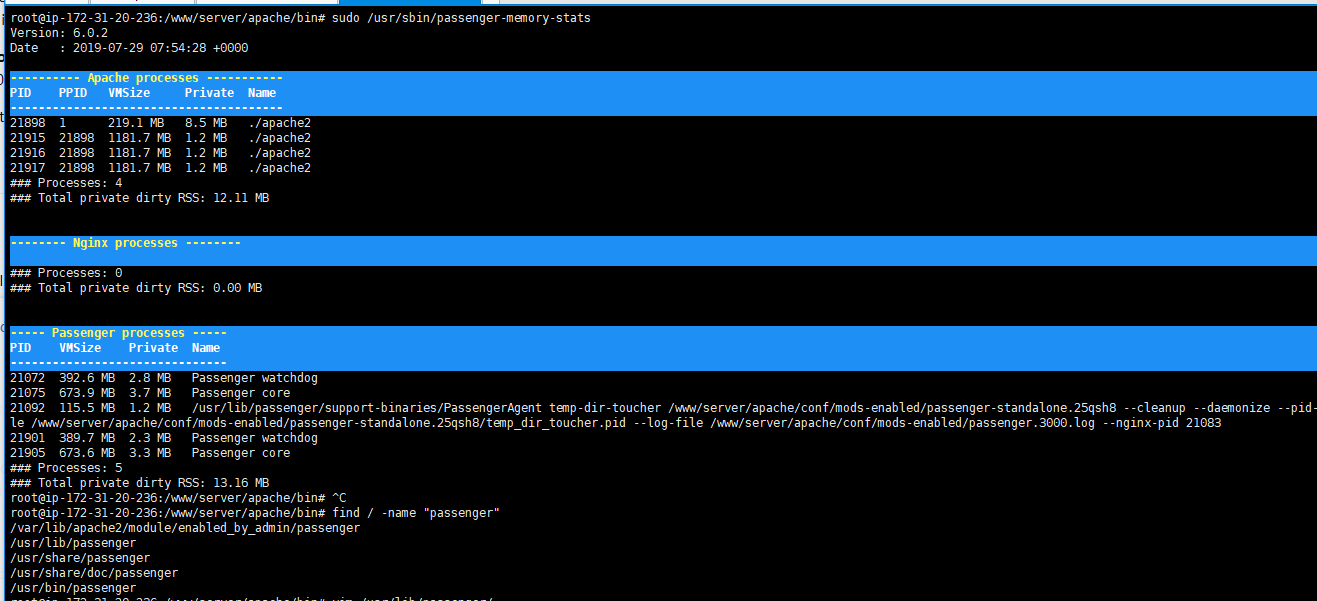Click the /usr/share/passenger result line
Viewport: 1317px width, 601px height.
pyautogui.click(x=80, y=558)
